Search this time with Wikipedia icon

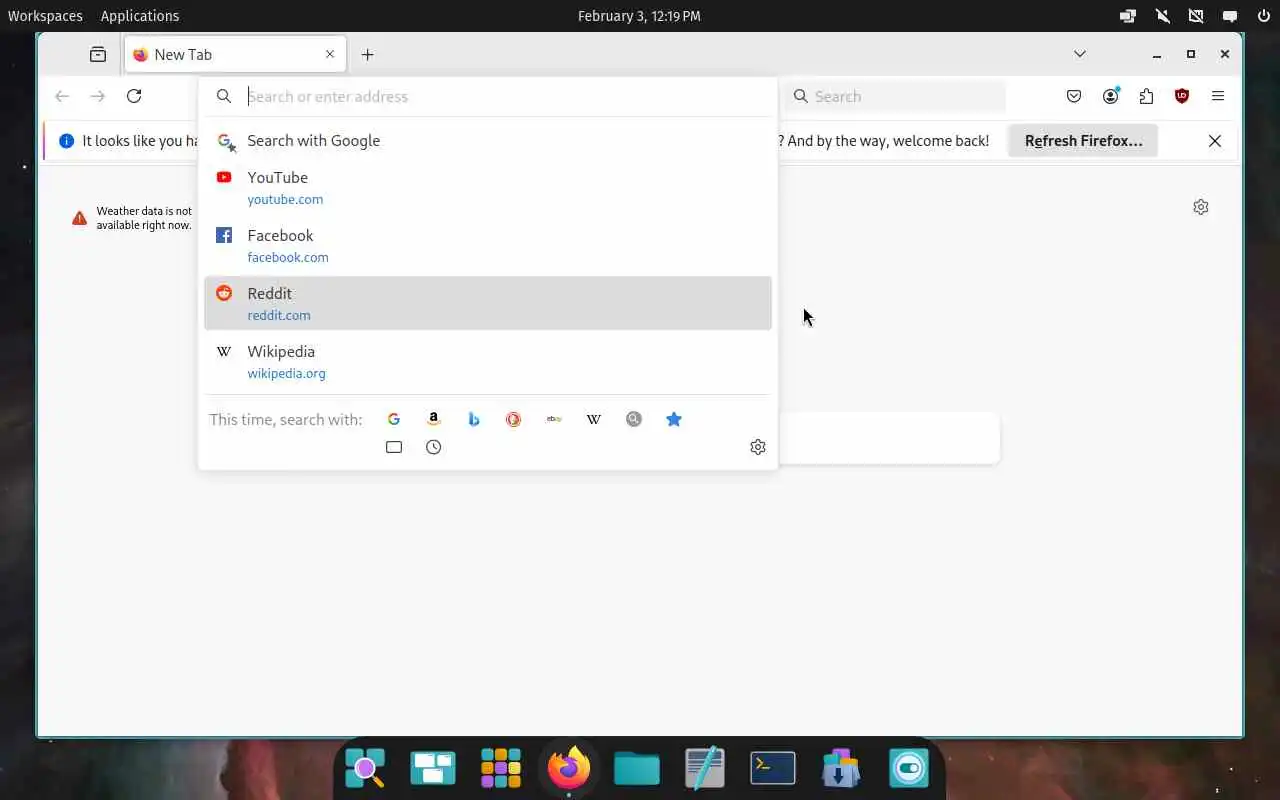click(x=594, y=419)
